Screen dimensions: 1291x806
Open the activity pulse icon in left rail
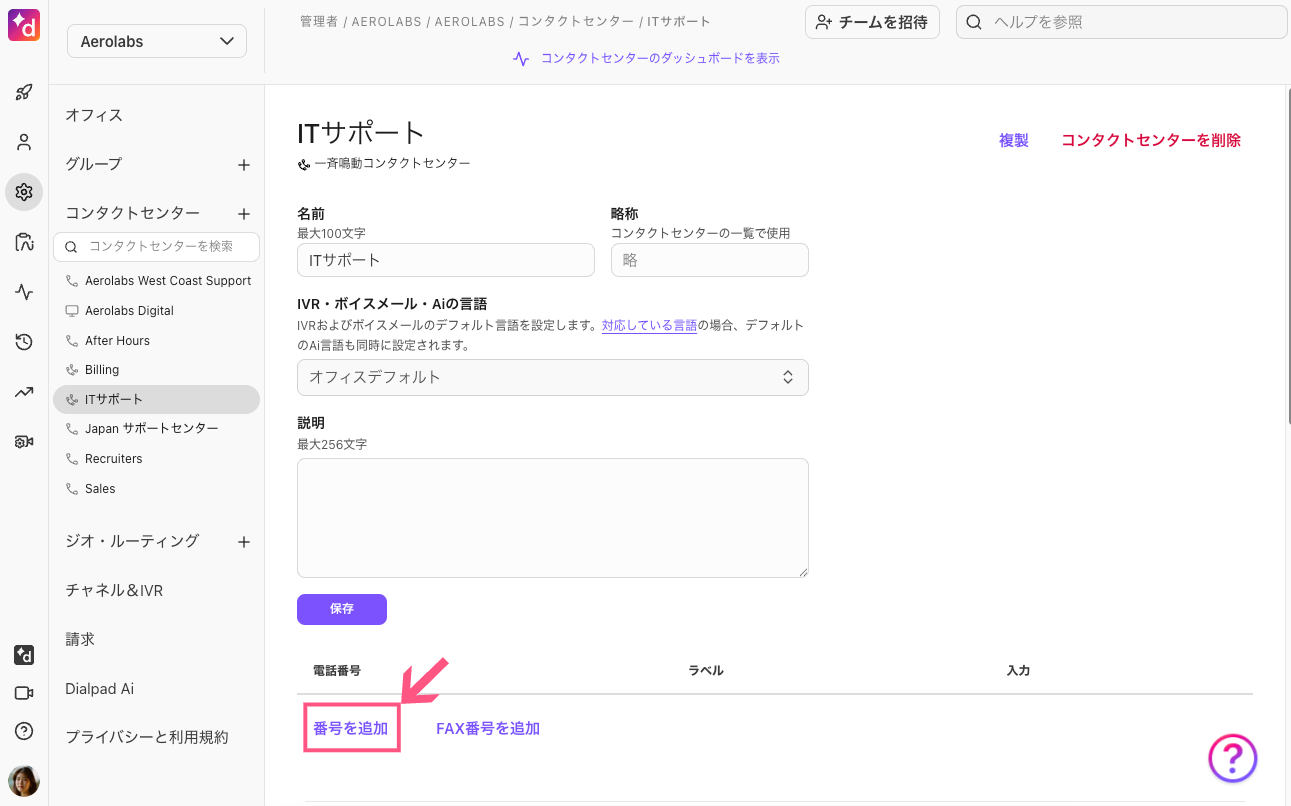pyautogui.click(x=24, y=292)
